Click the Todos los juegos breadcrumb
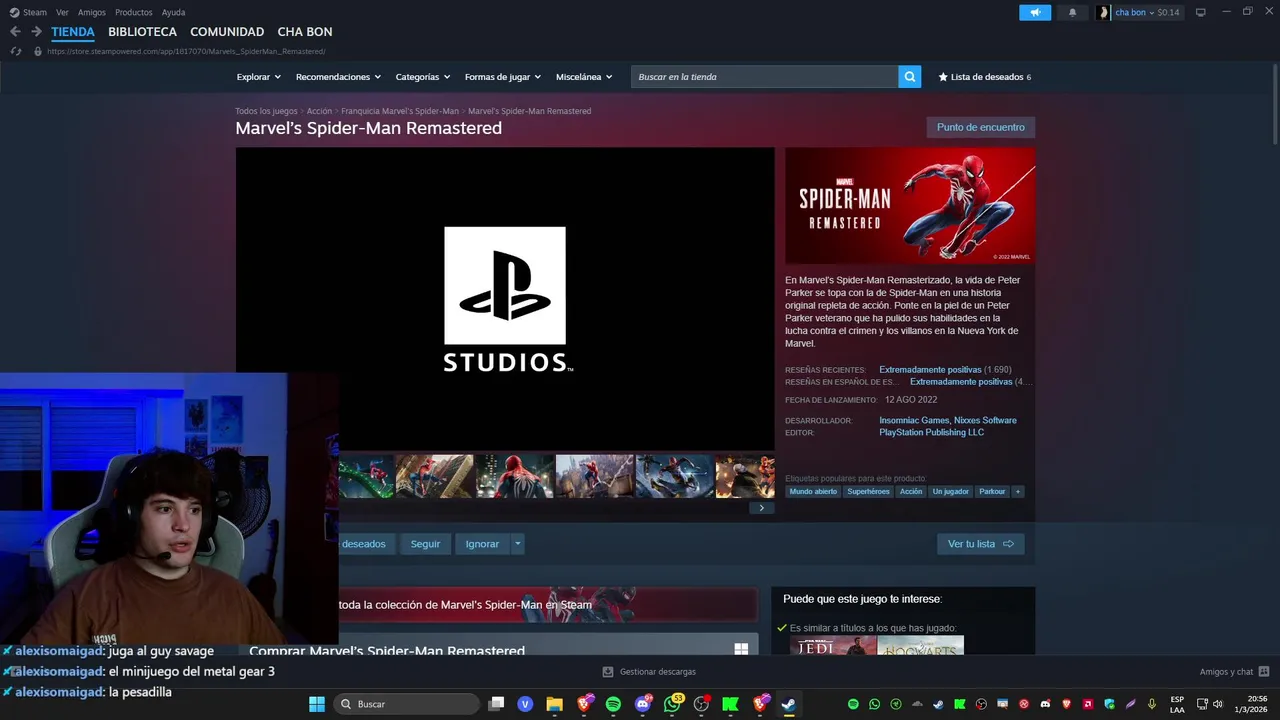 pos(266,111)
